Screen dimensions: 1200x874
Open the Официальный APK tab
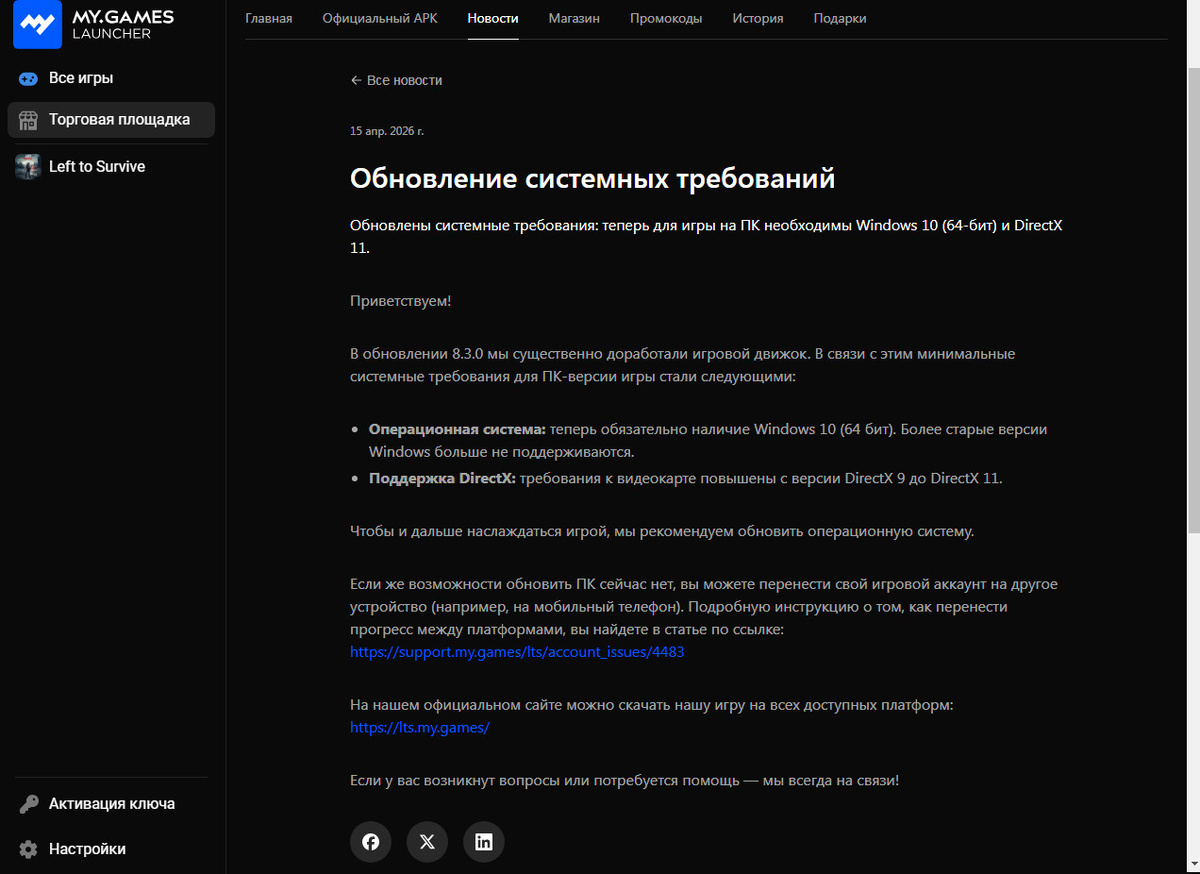pos(380,19)
